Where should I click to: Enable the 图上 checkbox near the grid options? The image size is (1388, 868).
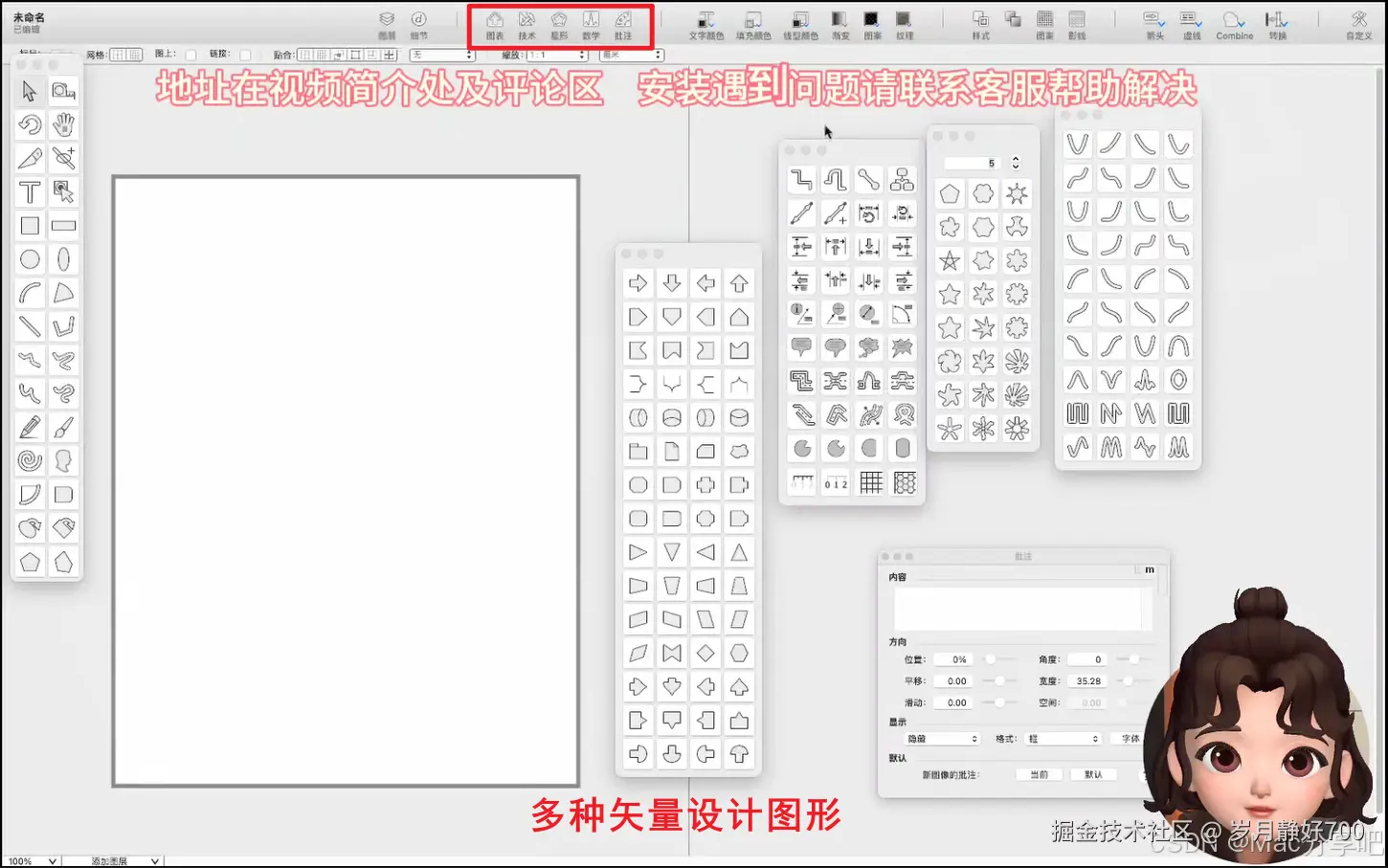click(x=190, y=54)
